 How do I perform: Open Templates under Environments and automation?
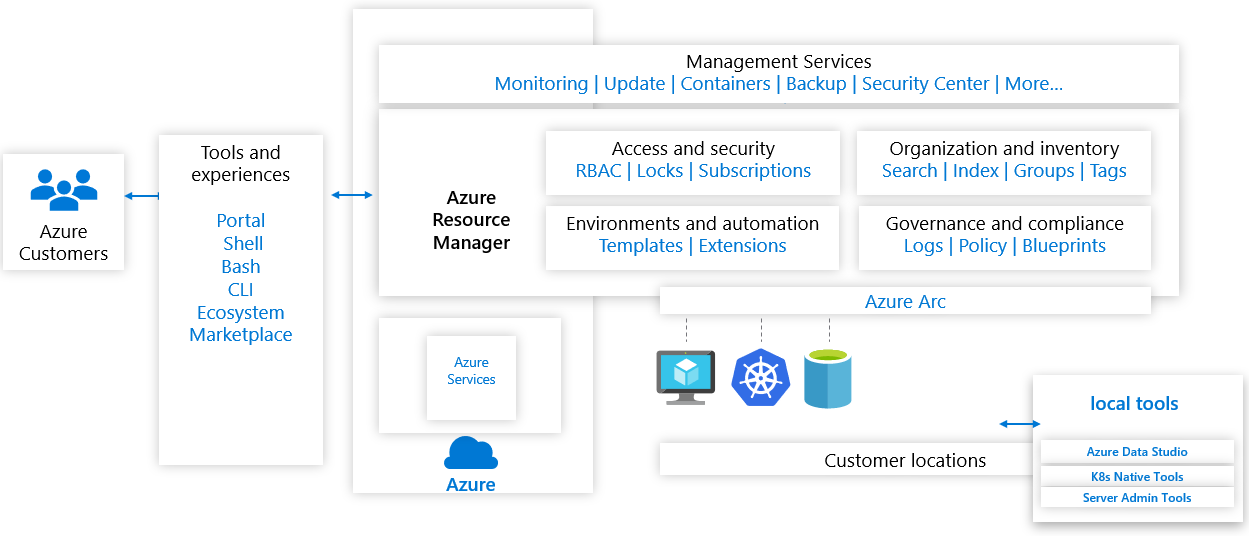coord(641,246)
